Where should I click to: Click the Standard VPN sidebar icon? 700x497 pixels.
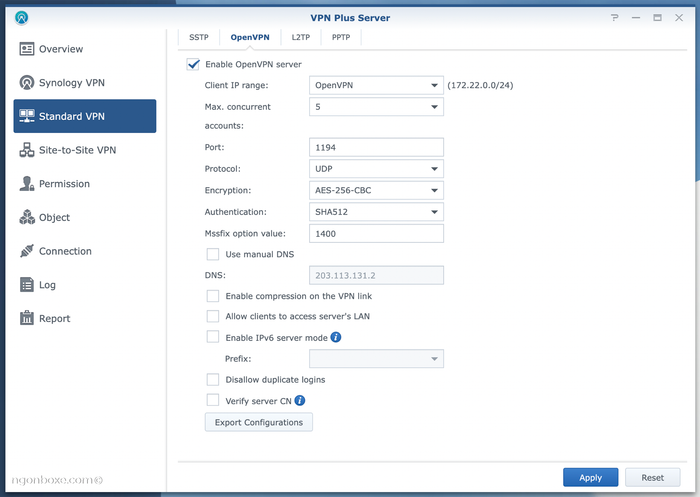pos(27,116)
